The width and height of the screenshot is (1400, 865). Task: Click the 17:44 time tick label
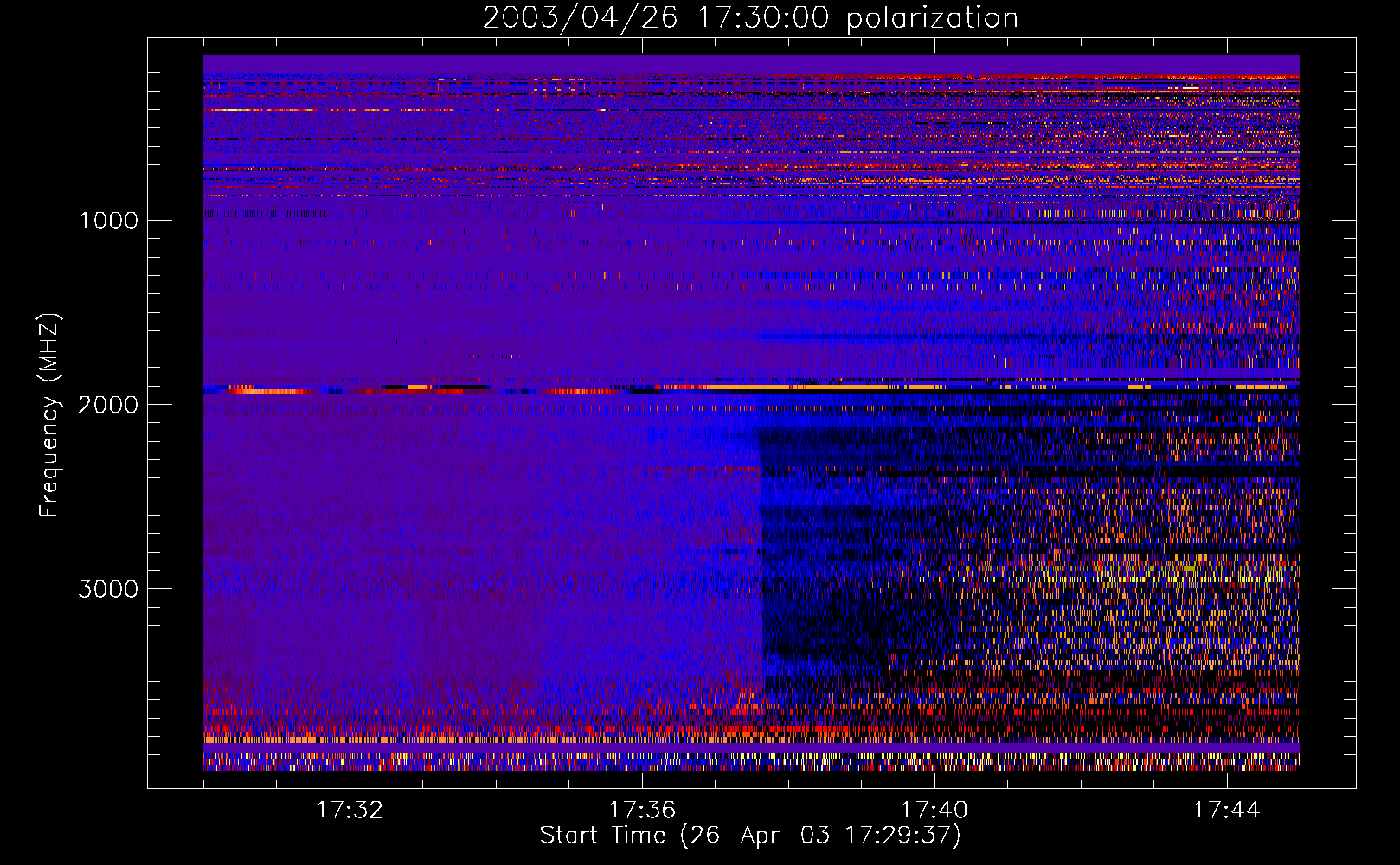(1227, 810)
